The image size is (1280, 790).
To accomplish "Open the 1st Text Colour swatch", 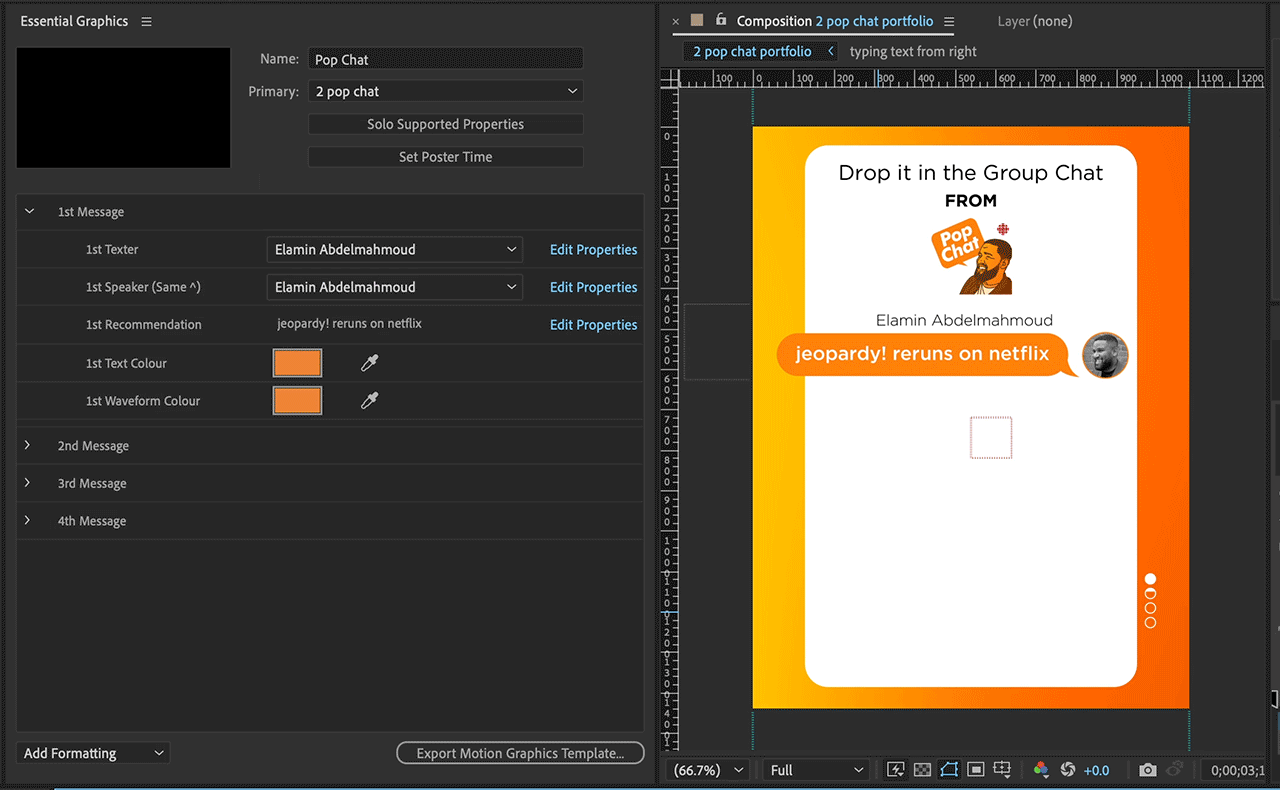I will pos(297,363).
